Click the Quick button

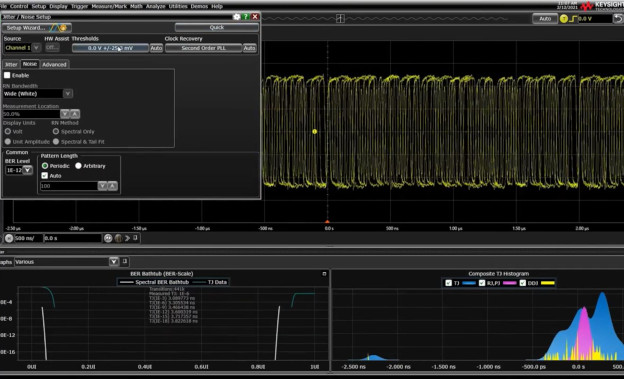click(217, 27)
